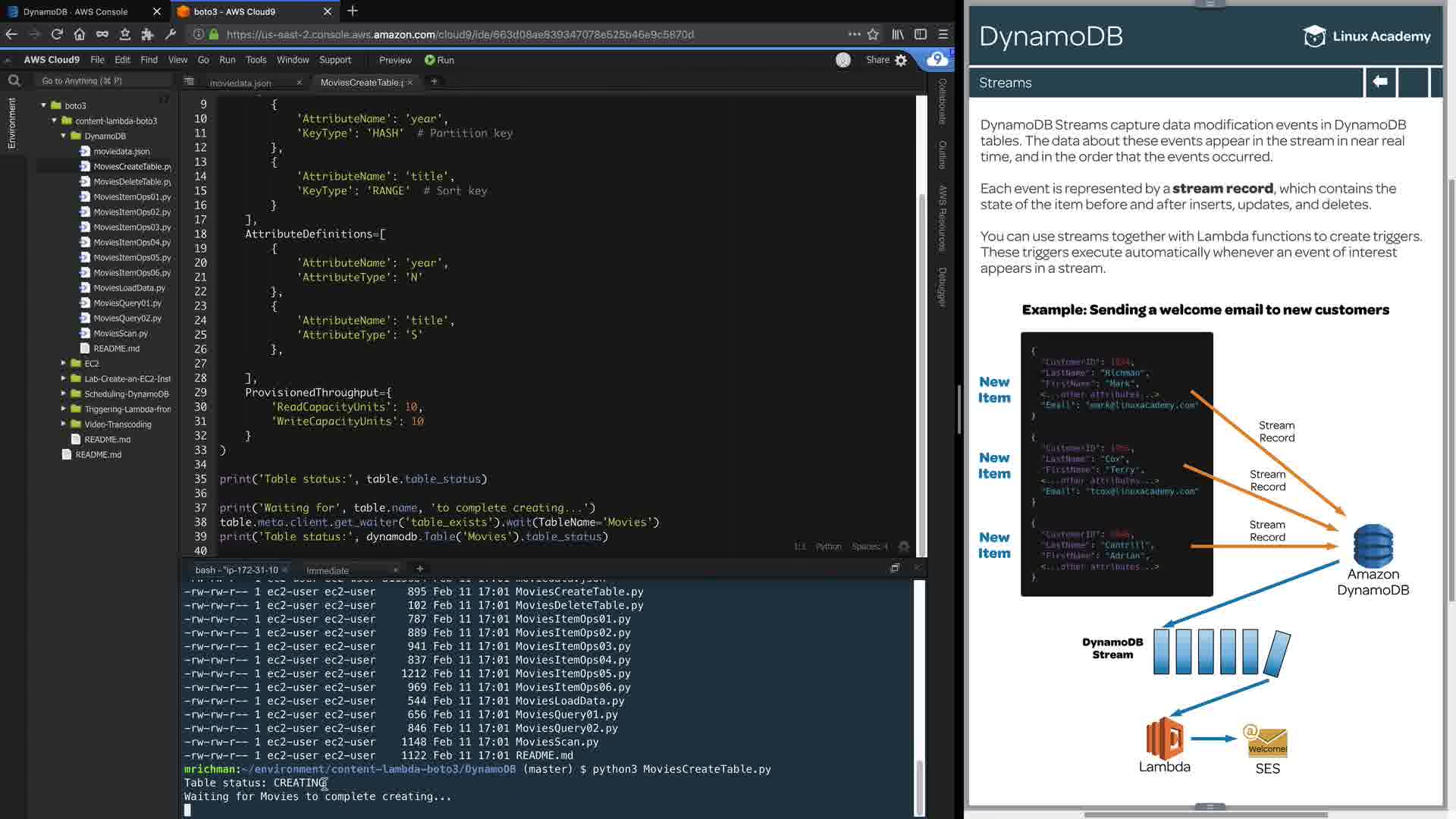Collapse the DynamoDB folder
Image resolution: width=1456 pixels, height=819 pixels.
[64, 136]
